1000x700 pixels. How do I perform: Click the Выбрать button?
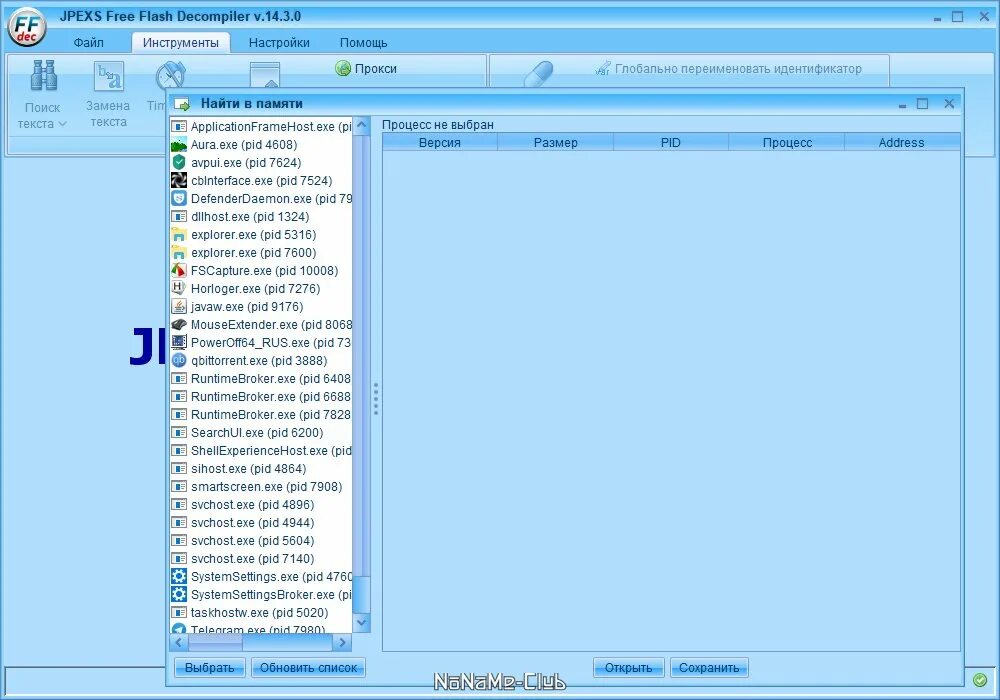tap(209, 667)
